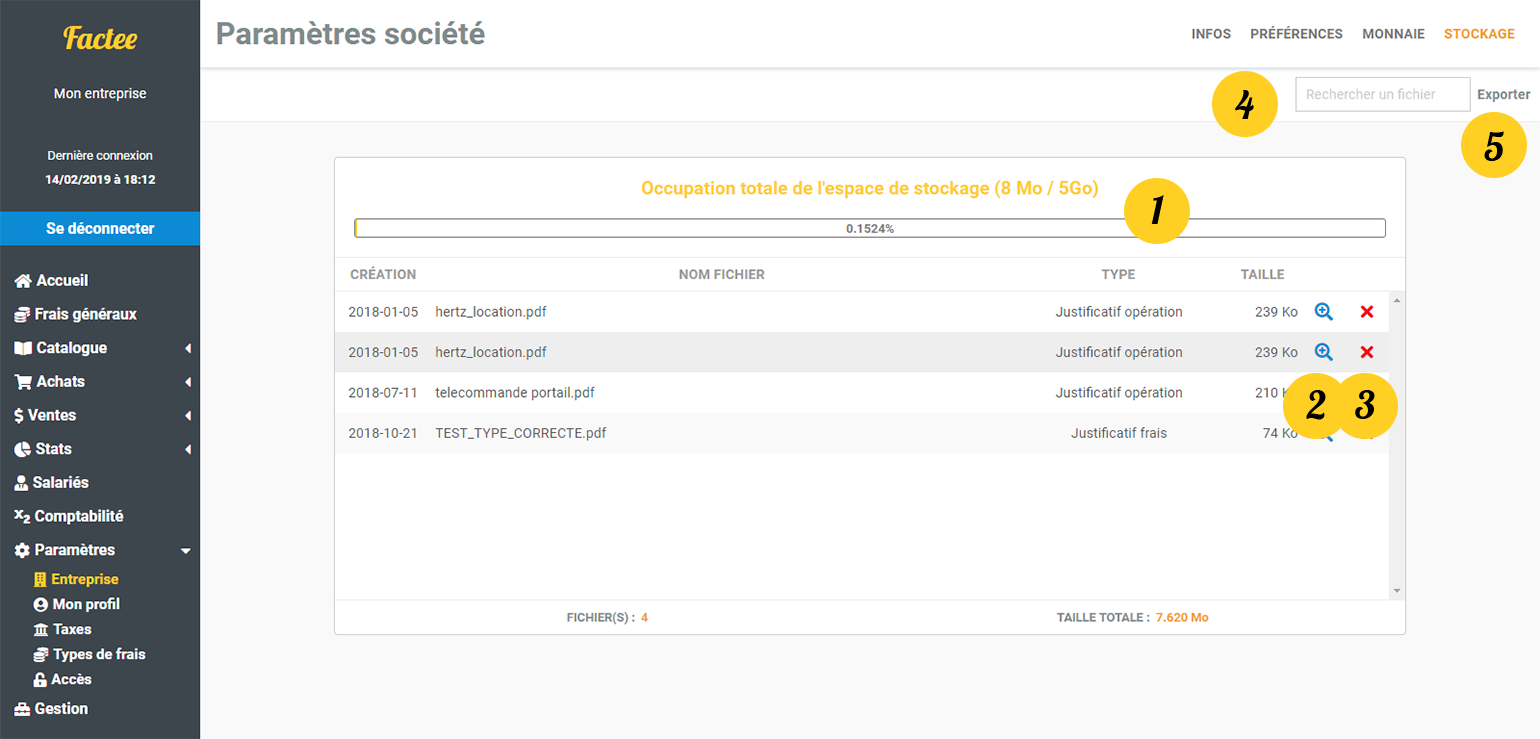This screenshot has height=739, width=1540.
Task: Click the Se déconnecter button
Action: pos(100,228)
